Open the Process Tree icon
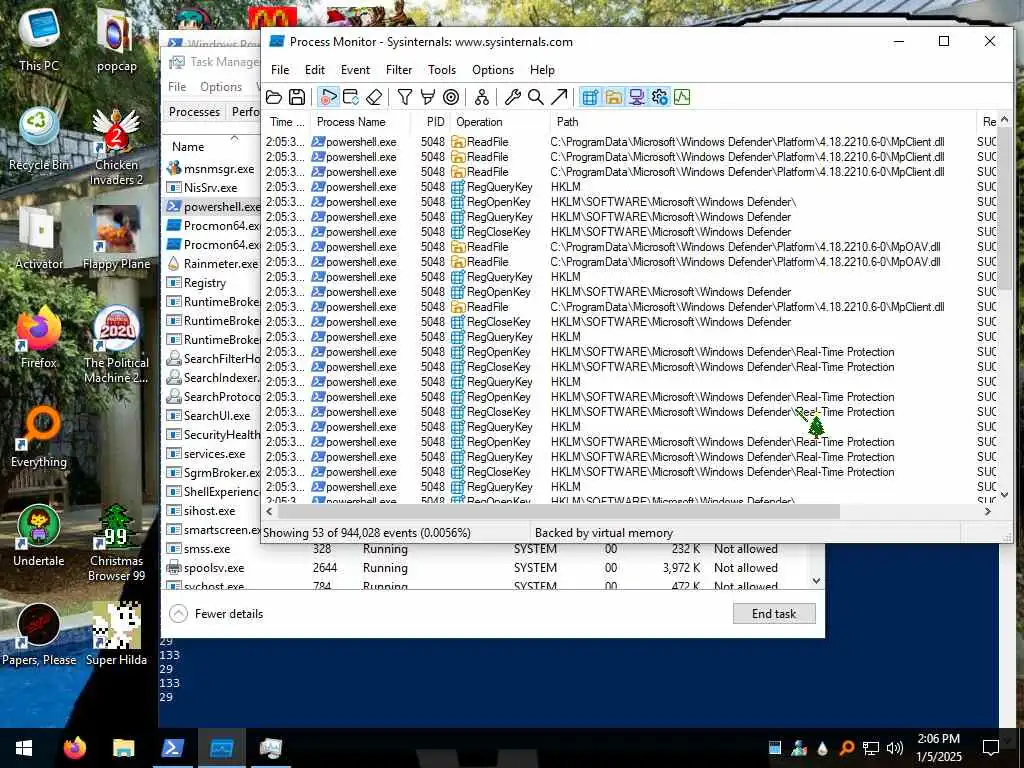Screen dimensions: 1024x768 pyautogui.click(x=482, y=97)
